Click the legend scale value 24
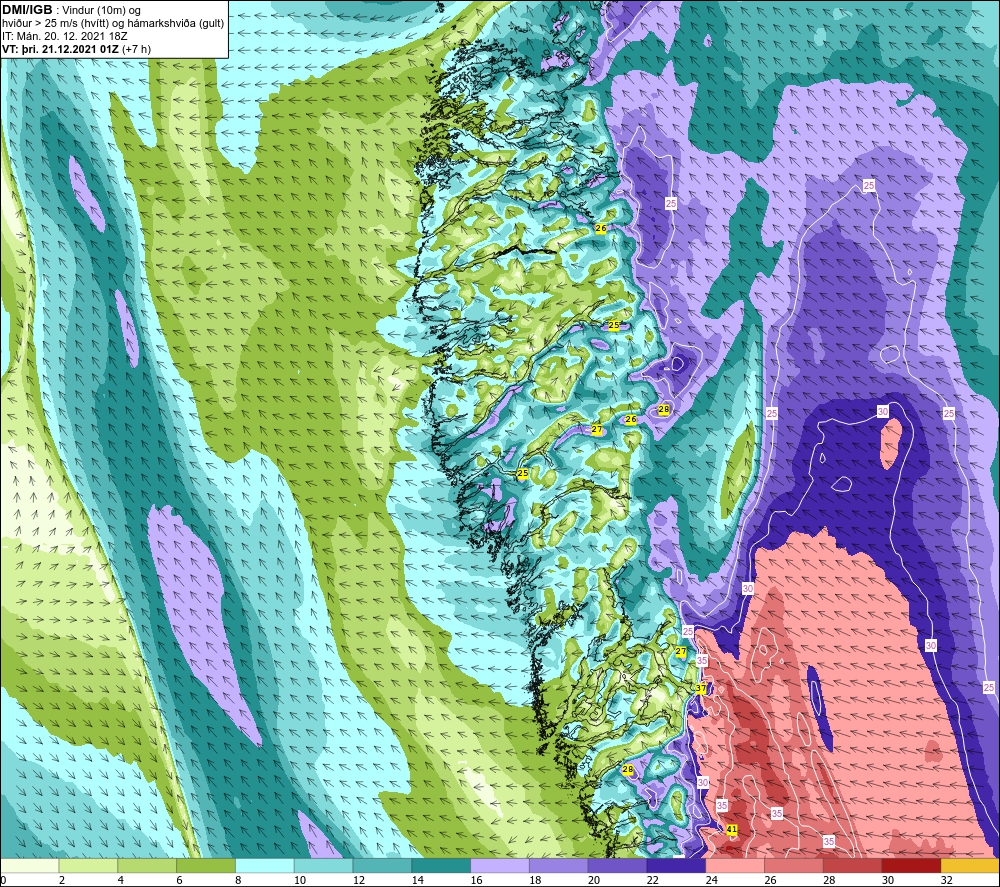 click(x=711, y=881)
